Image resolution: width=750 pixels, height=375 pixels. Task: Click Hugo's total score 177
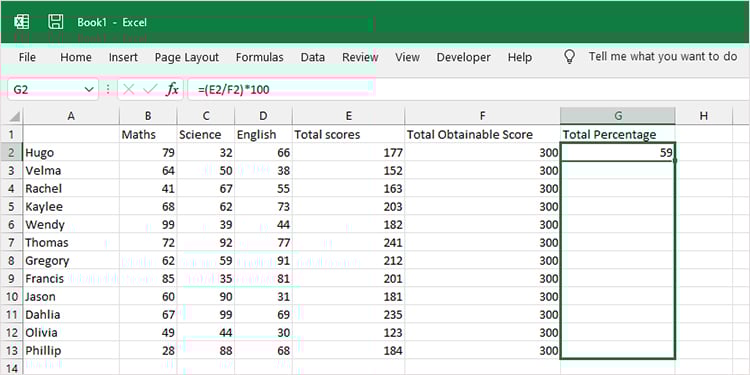click(349, 153)
